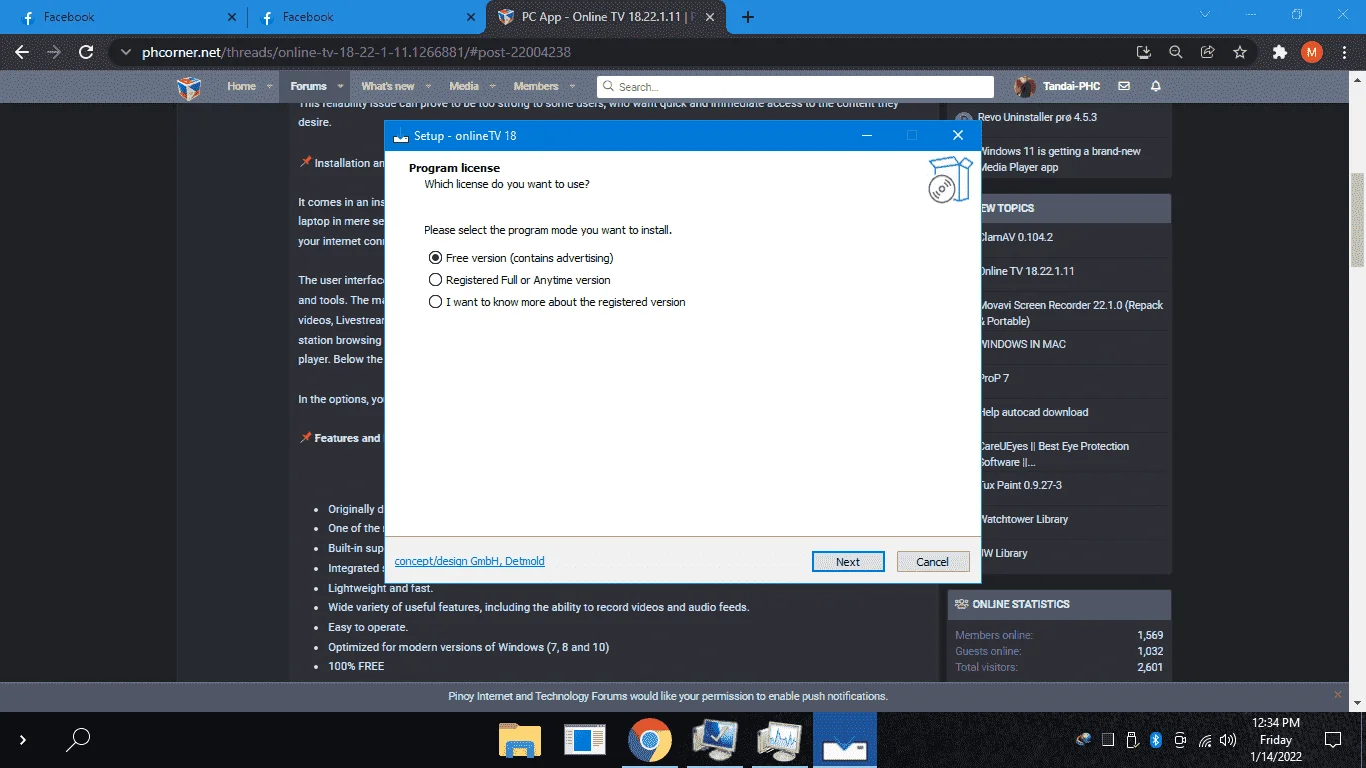Image resolution: width=1366 pixels, height=768 pixels.
Task: Close the second Facebook tab
Action: click(x=472, y=17)
